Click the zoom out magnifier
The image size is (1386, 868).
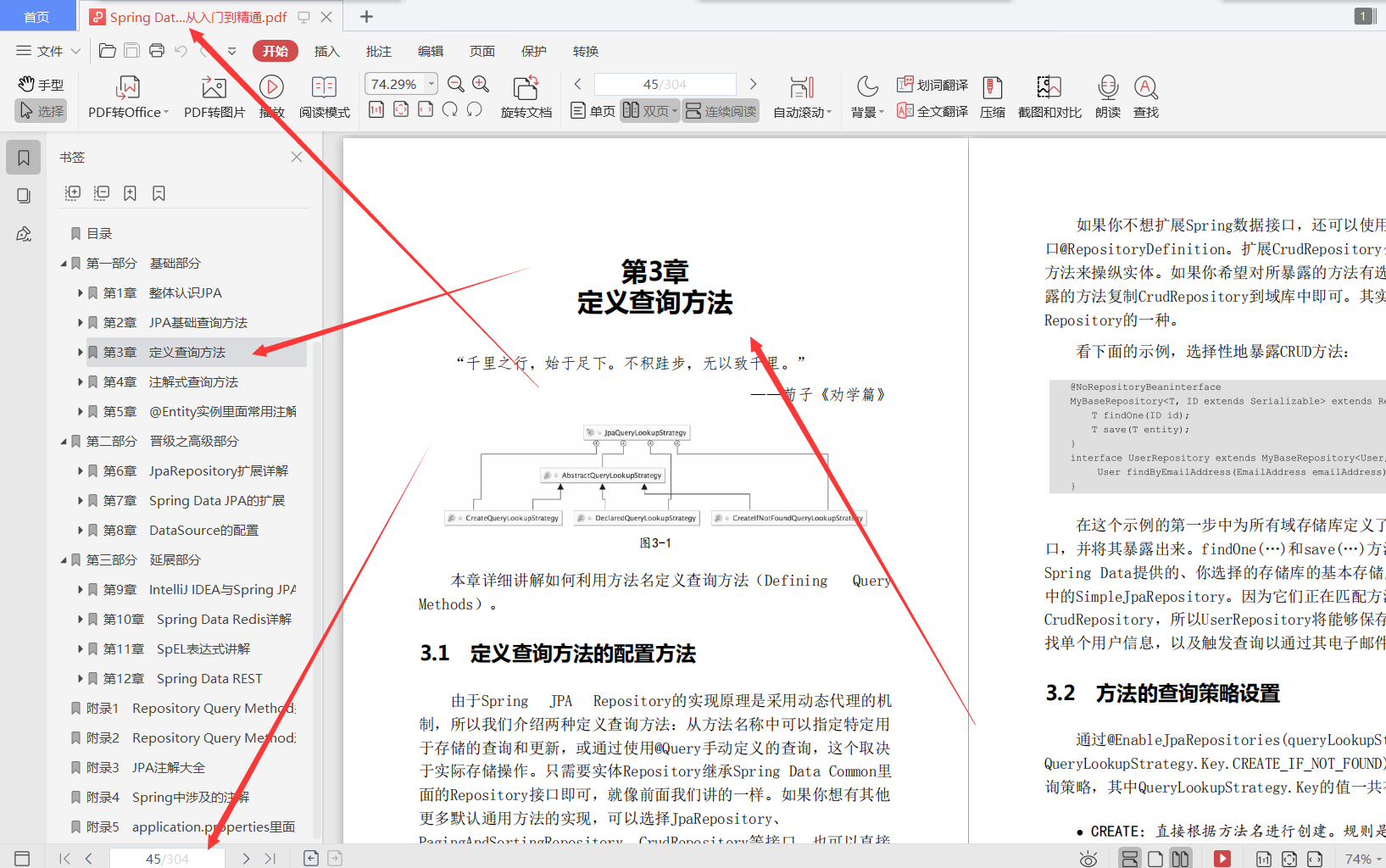(456, 84)
